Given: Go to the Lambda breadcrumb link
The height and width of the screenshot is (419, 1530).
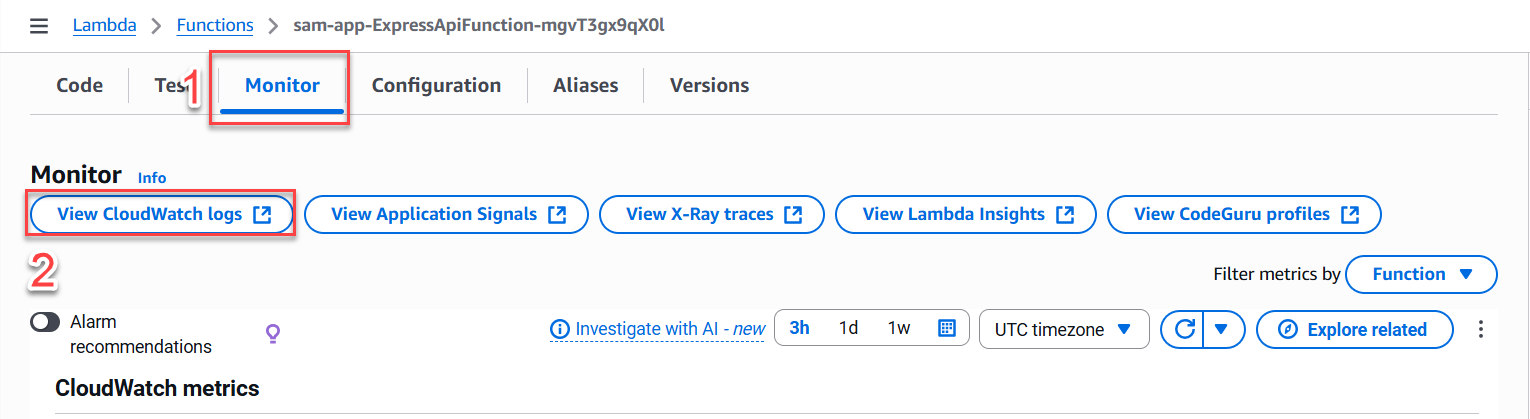Looking at the screenshot, I should (x=105, y=25).
